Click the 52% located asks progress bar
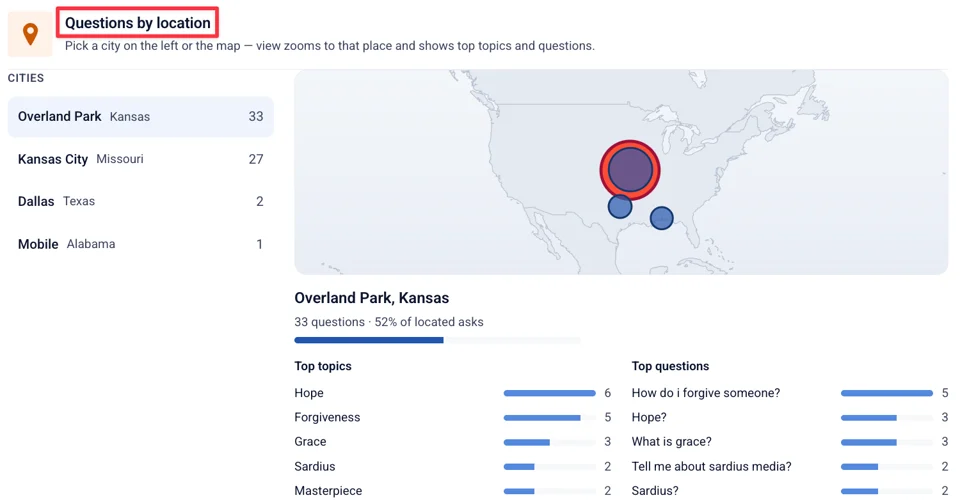Screen dimensions: 960x500 [437, 340]
